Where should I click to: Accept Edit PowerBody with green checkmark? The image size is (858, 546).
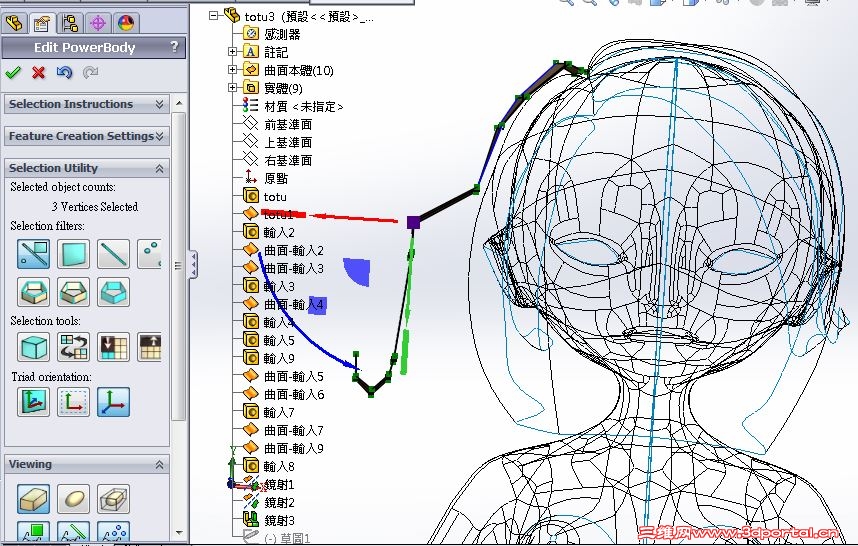[x=13, y=72]
